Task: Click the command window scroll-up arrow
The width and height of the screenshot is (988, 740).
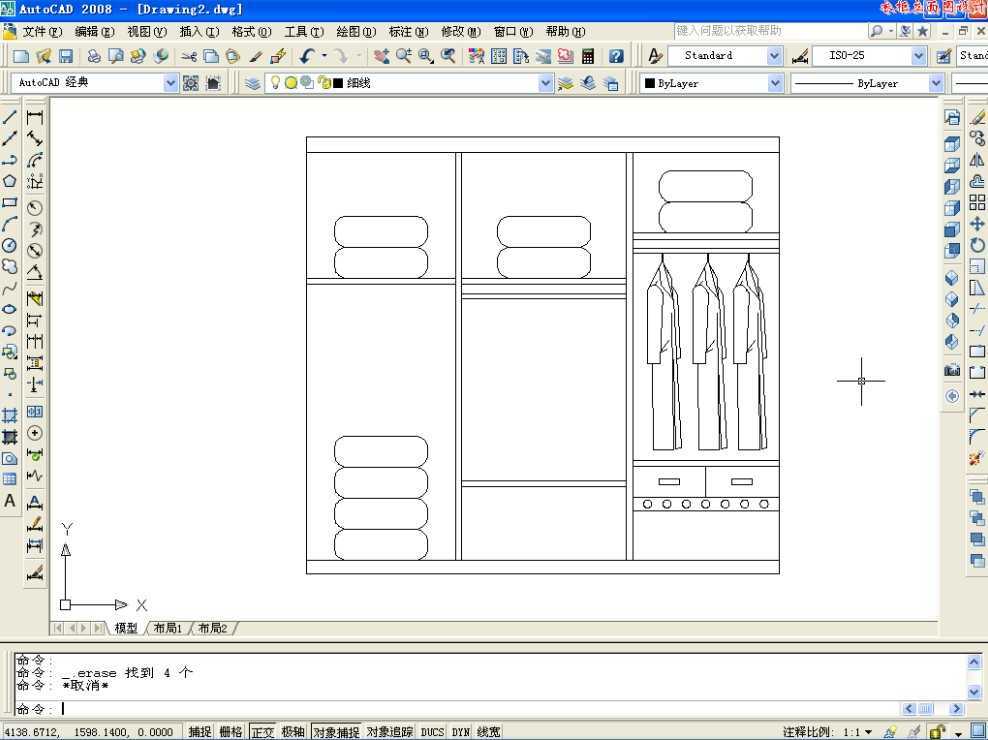Action: [x=974, y=662]
